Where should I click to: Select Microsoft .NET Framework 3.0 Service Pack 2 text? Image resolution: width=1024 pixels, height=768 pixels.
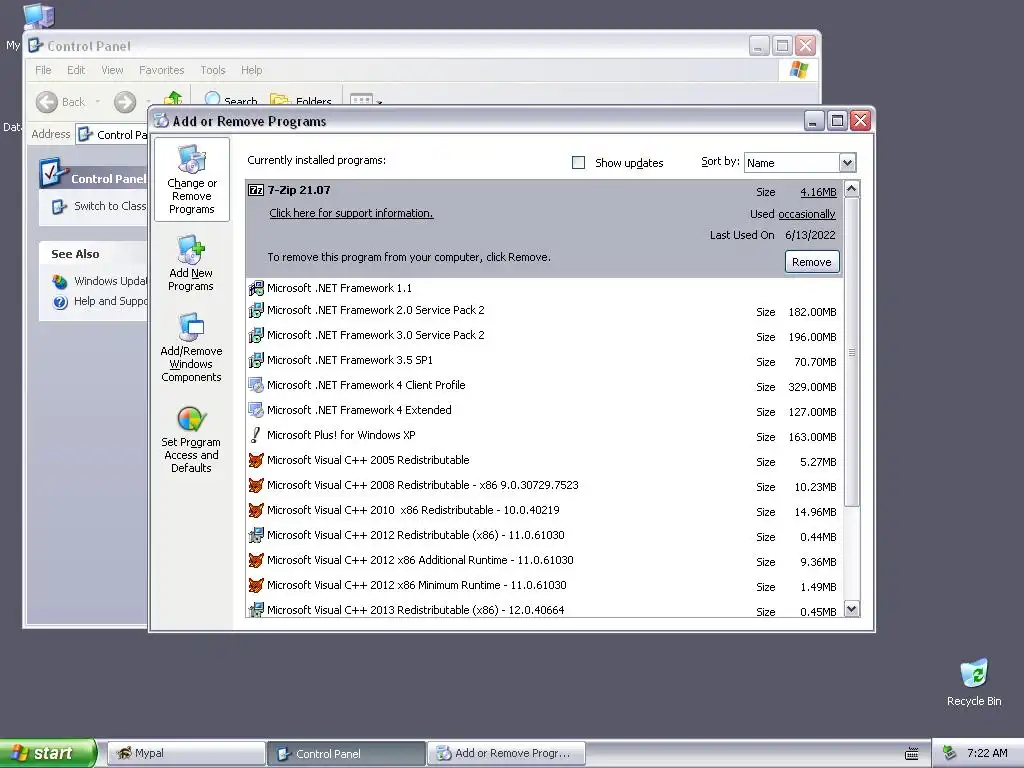(376, 335)
